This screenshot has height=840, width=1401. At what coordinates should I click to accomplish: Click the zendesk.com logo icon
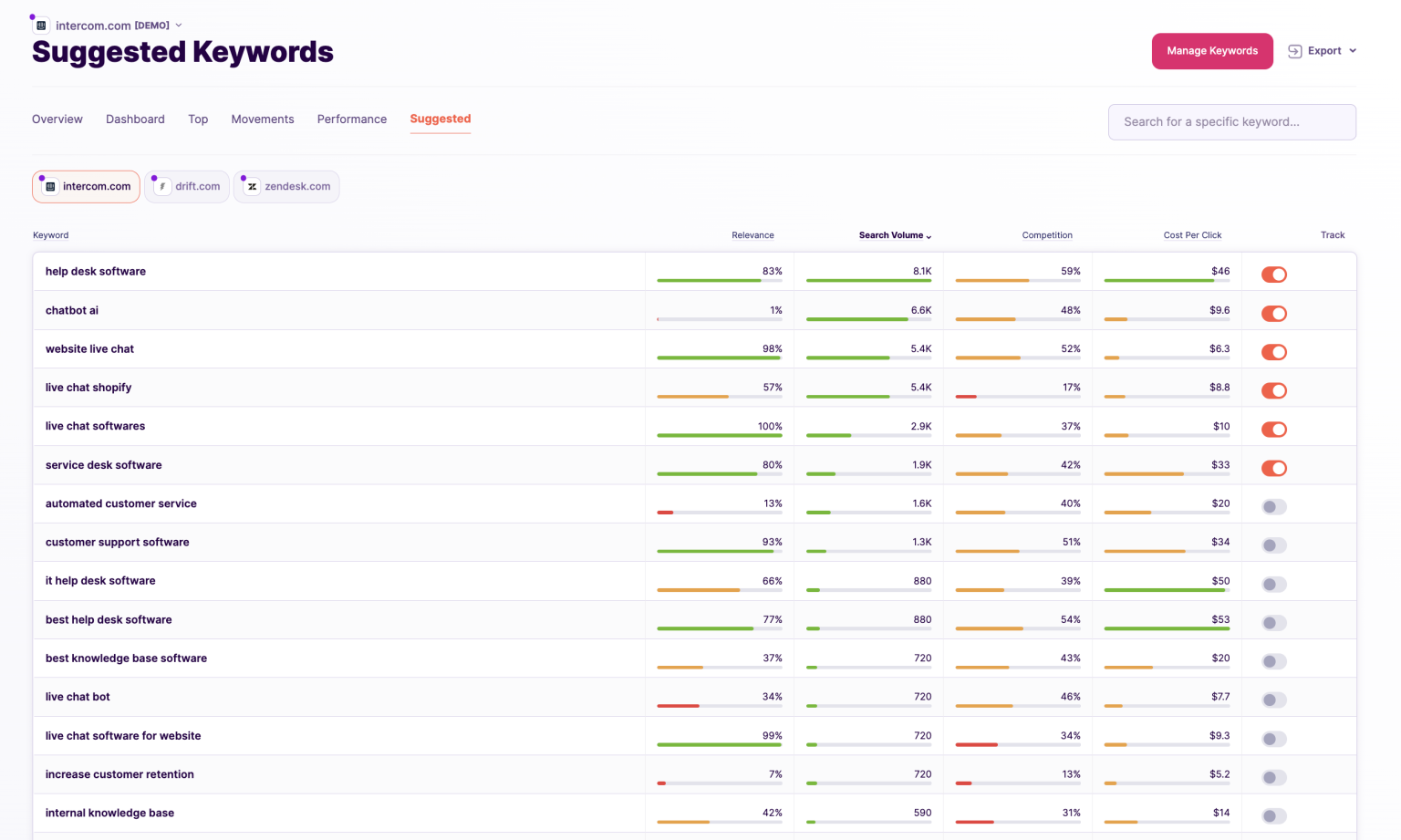click(x=252, y=187)
